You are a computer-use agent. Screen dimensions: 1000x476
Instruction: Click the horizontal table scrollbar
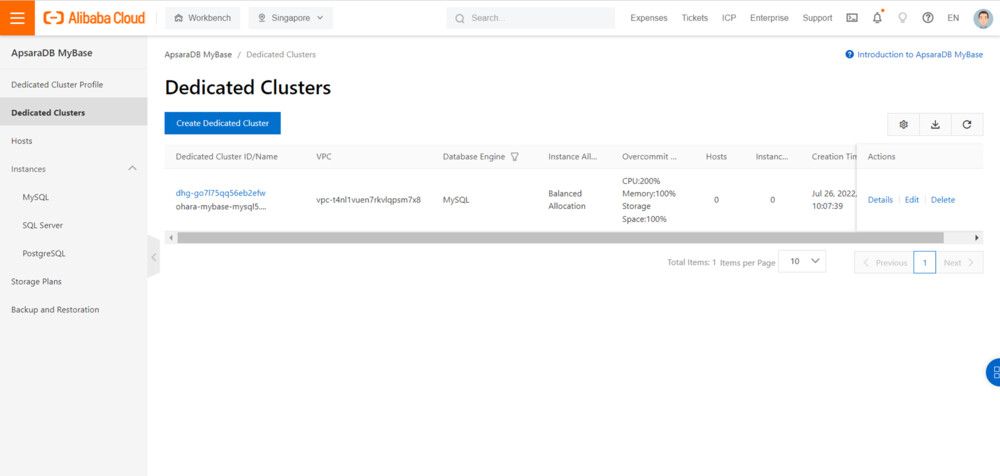pos(560,237)
